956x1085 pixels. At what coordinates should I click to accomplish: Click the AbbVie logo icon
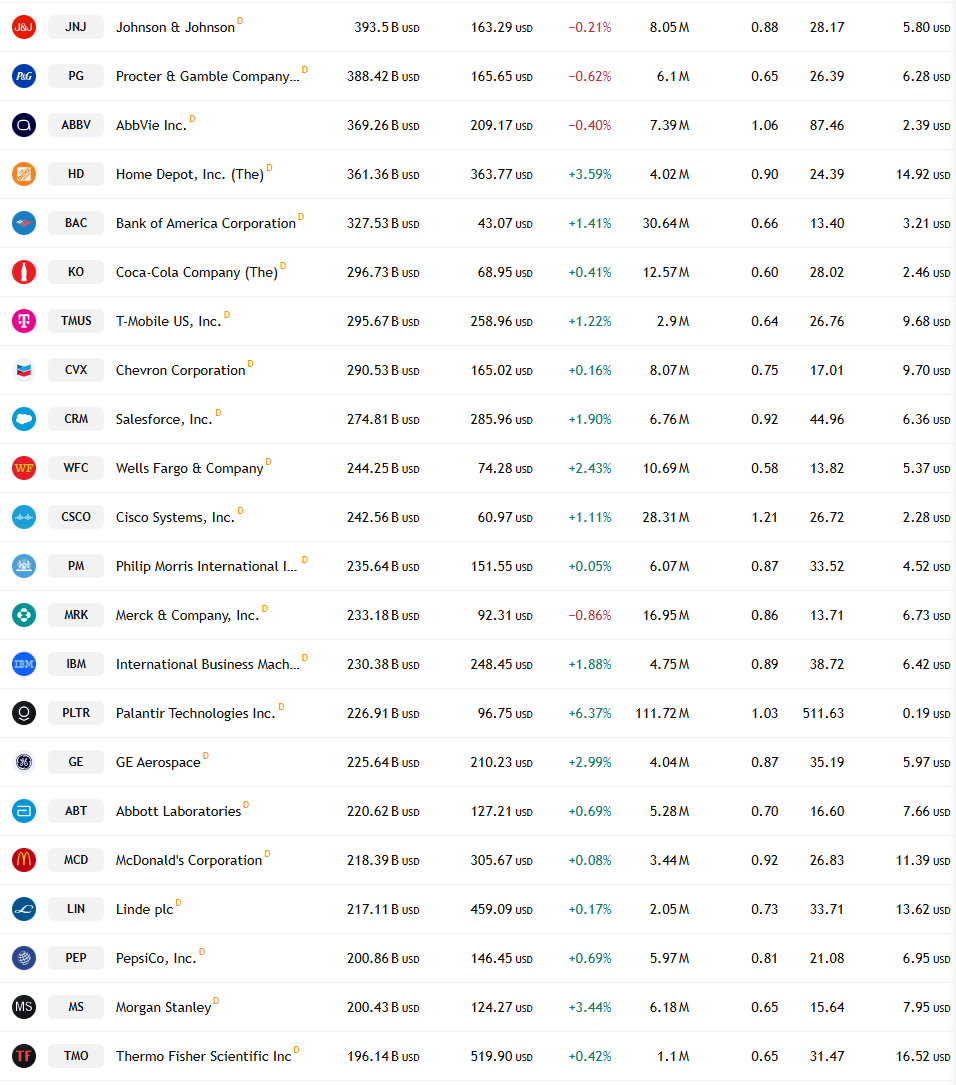point(24,125)
